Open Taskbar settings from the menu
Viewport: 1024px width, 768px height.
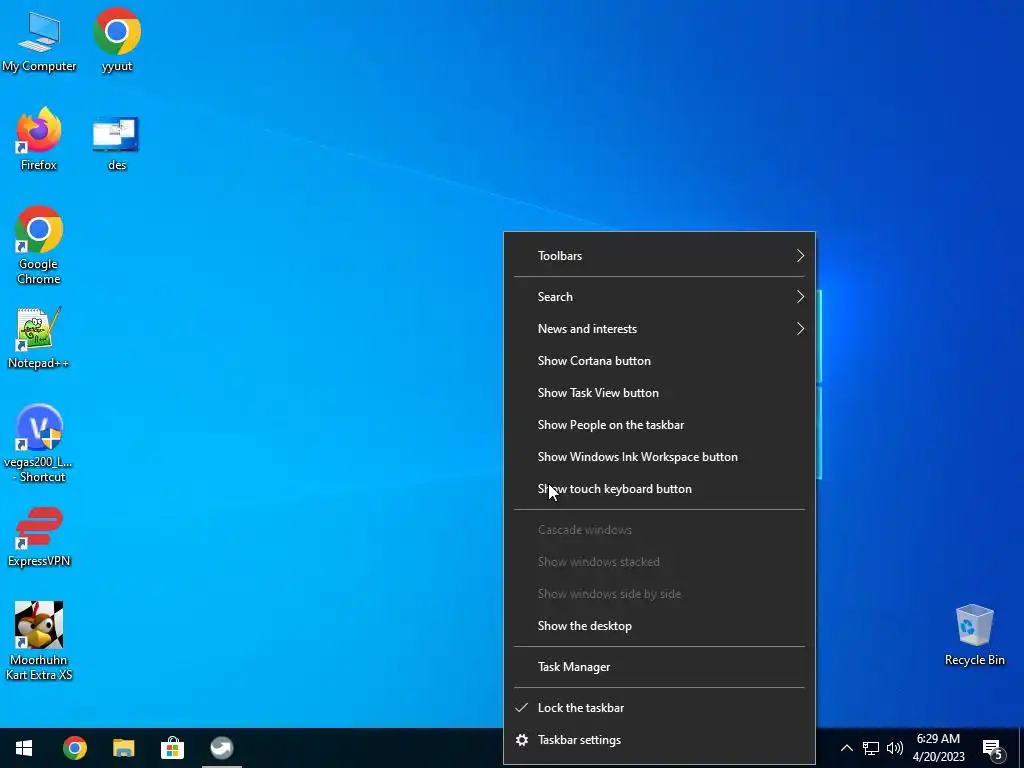(660, 740)
